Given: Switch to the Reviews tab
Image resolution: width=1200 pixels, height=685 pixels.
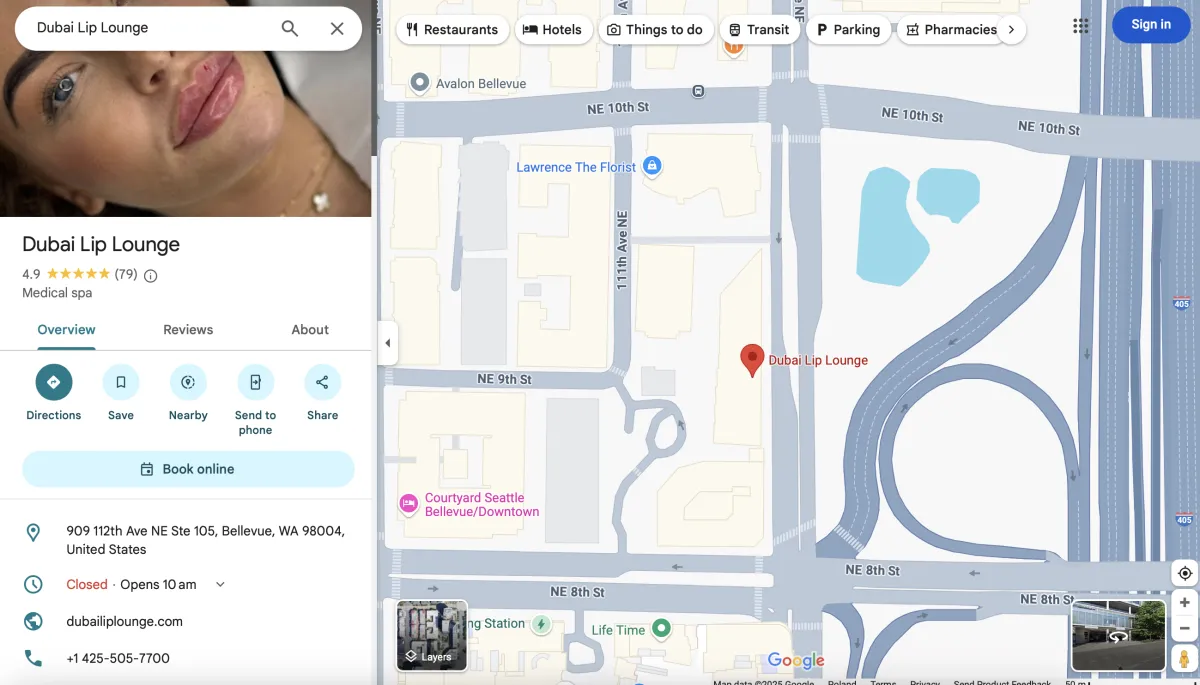Looking at the screenshot, I should (188, 330).
